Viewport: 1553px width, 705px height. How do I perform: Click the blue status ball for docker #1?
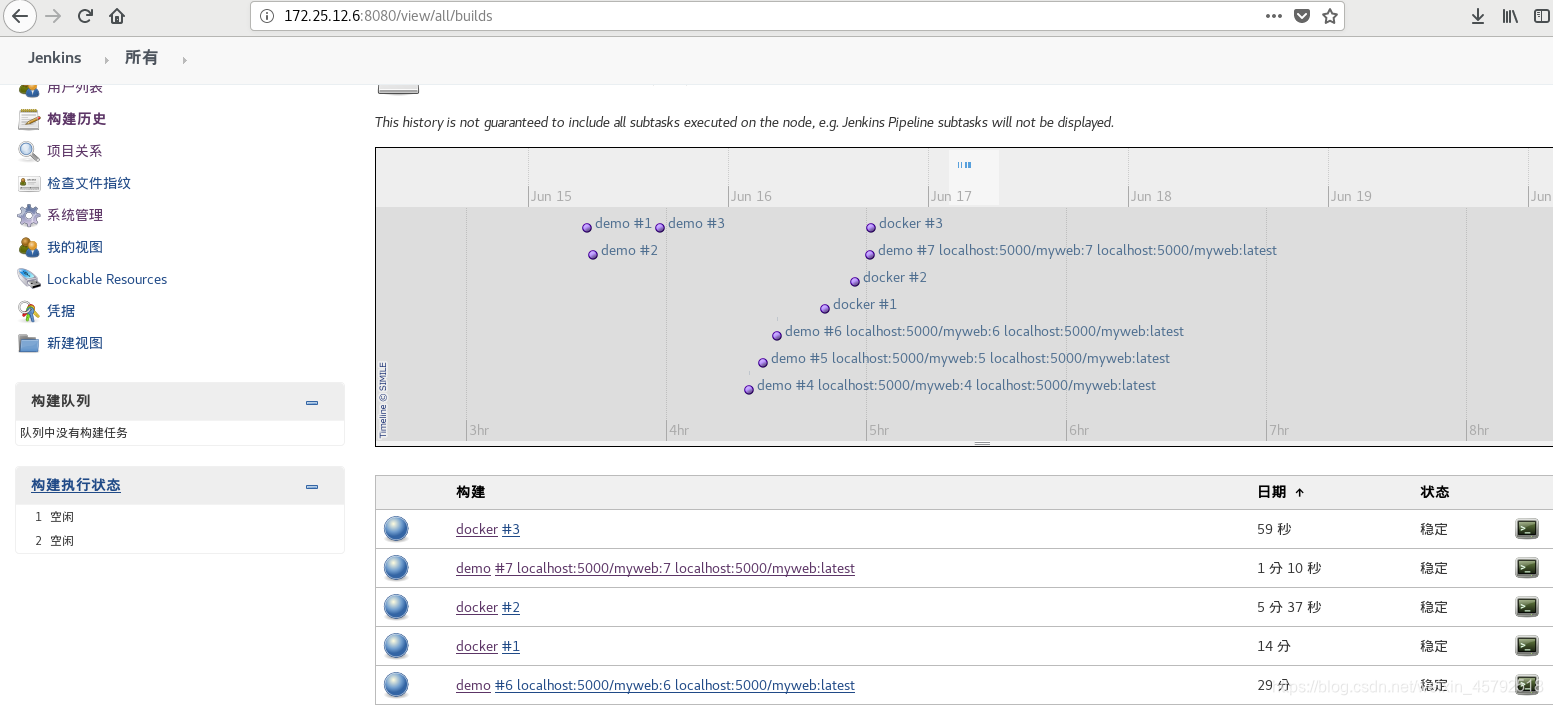click(397, 646)
